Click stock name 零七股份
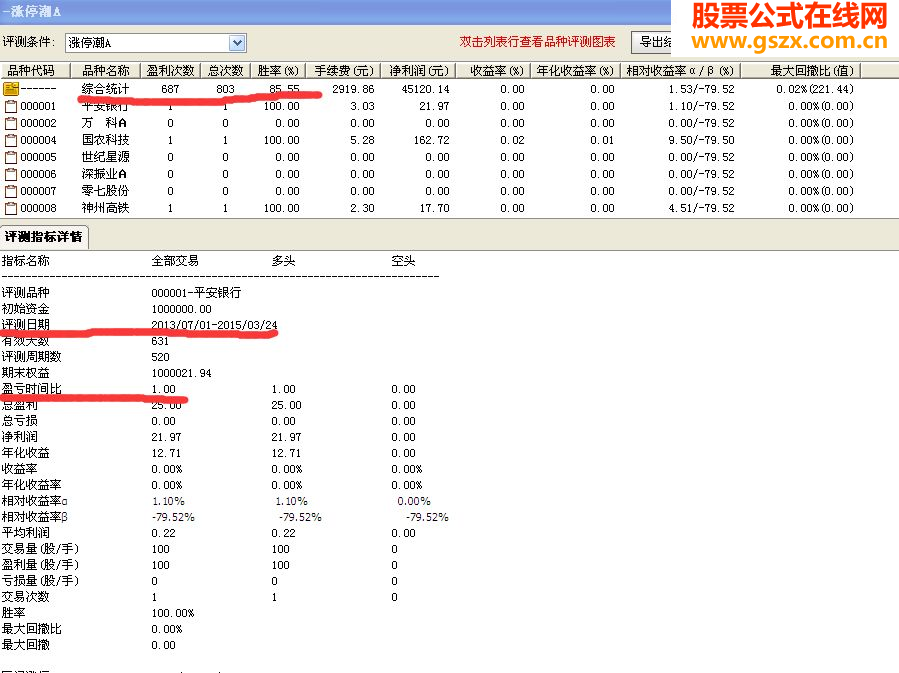Image resolution: width=899 pixels, height=673 pixels. (x=105, y=191)
